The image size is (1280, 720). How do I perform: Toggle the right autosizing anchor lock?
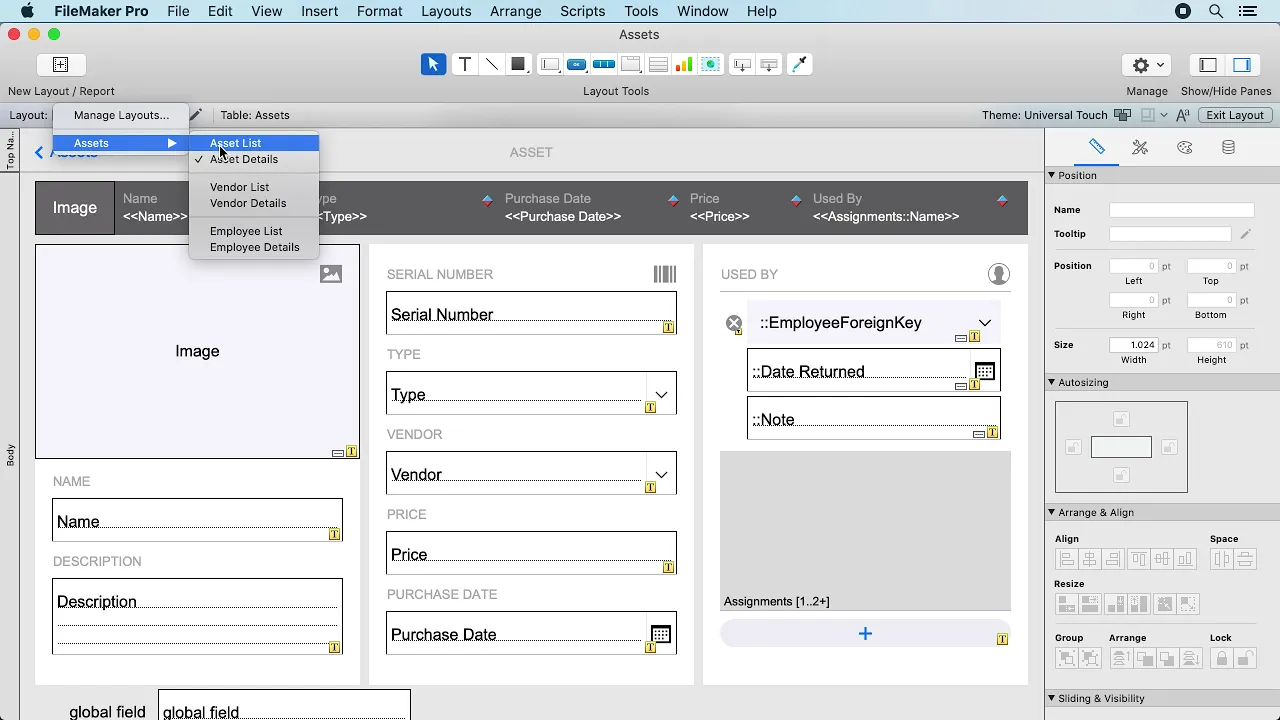(1169, 447)
